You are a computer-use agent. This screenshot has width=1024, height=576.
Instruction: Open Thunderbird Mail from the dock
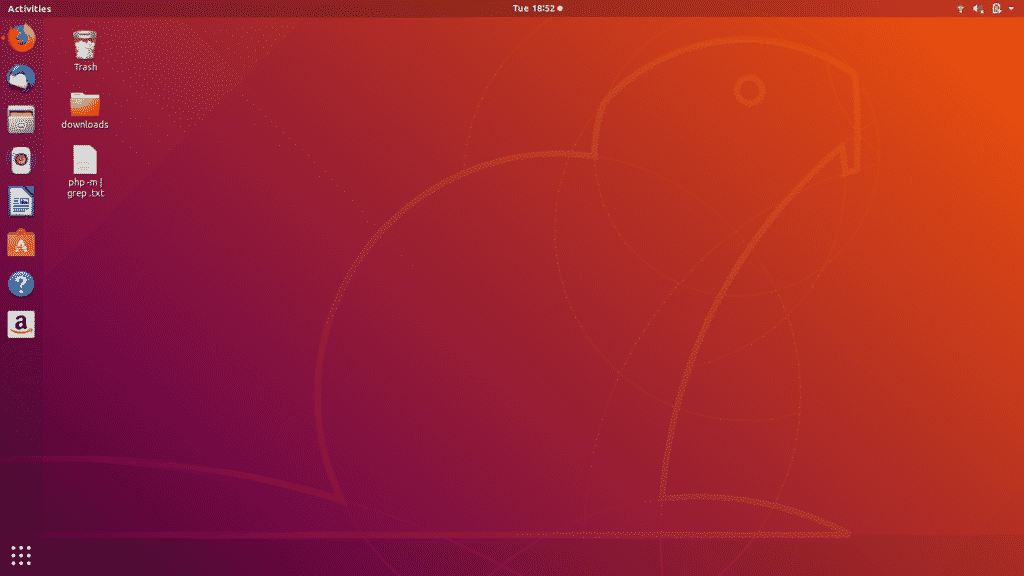[21, 79]
